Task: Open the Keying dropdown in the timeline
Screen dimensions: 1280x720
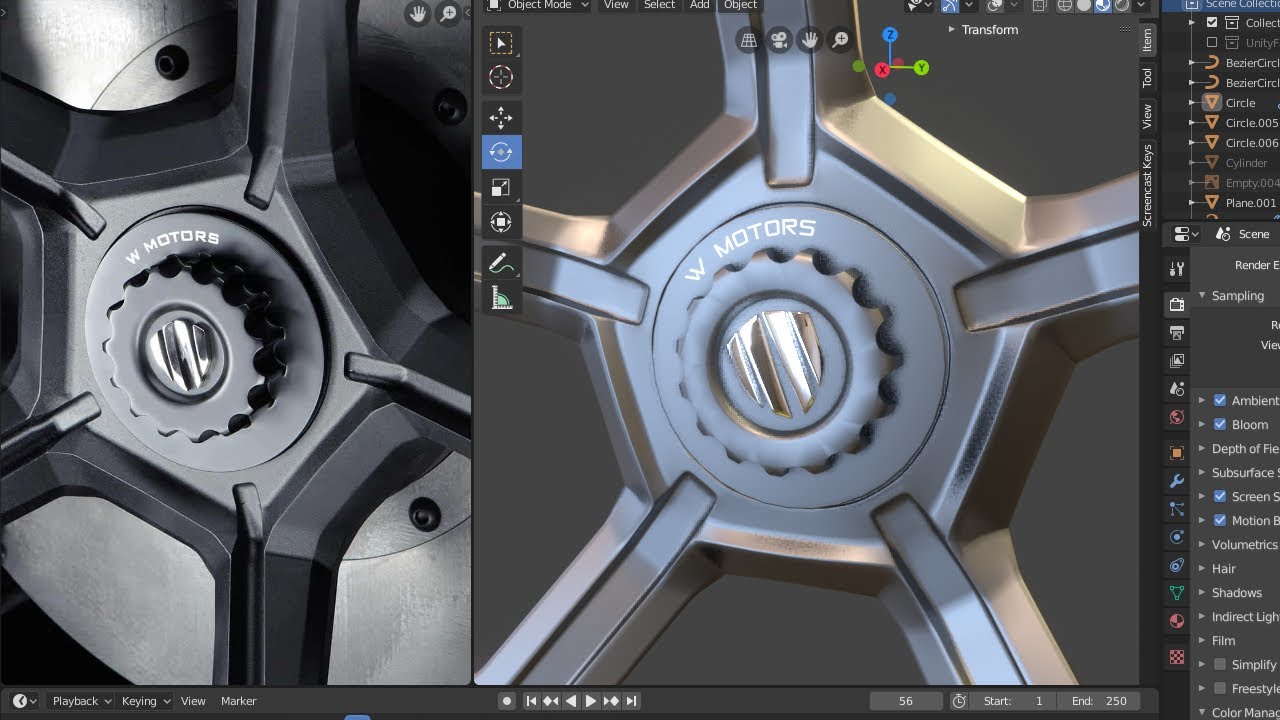Action: (x=146, y=701)
